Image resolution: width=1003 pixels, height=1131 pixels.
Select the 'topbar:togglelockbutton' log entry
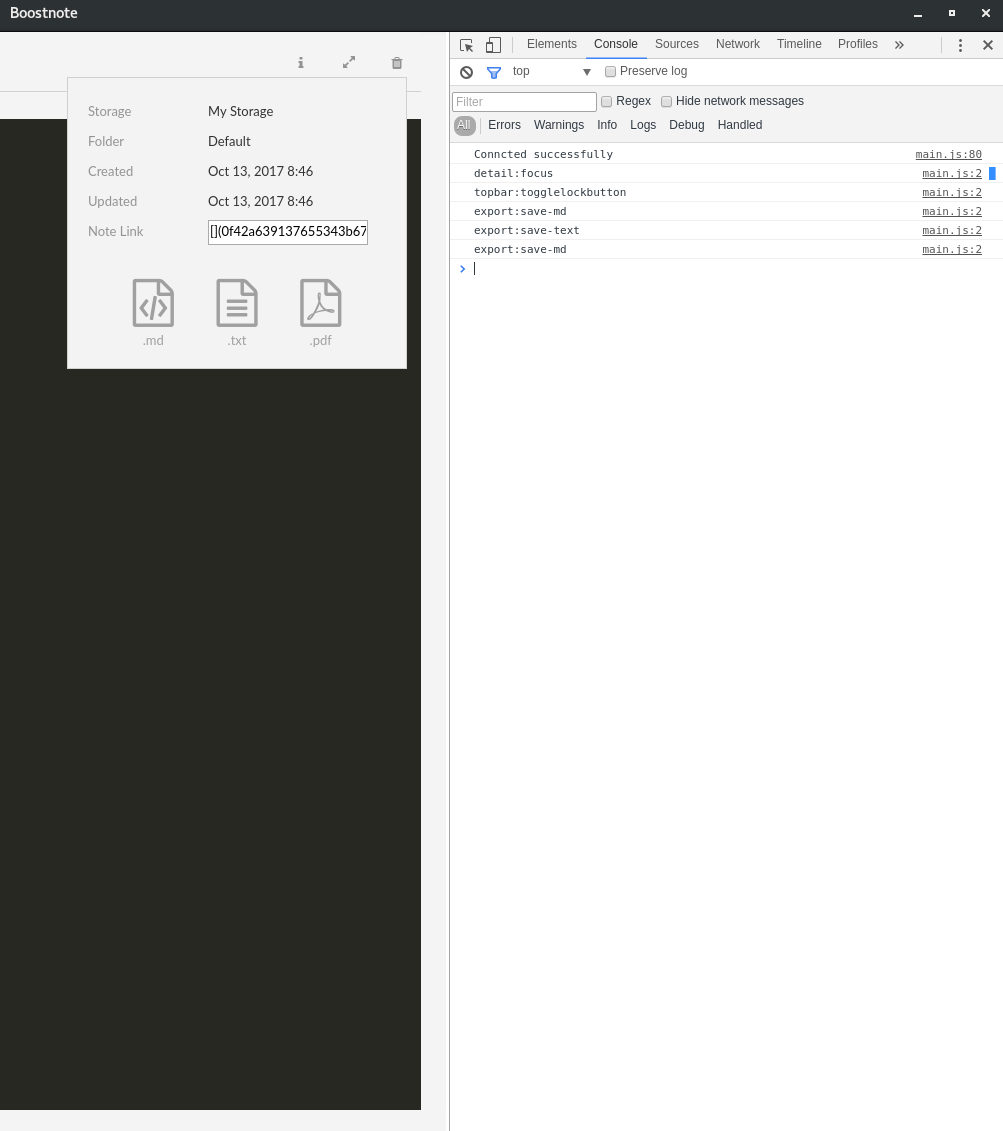(549, 193)
